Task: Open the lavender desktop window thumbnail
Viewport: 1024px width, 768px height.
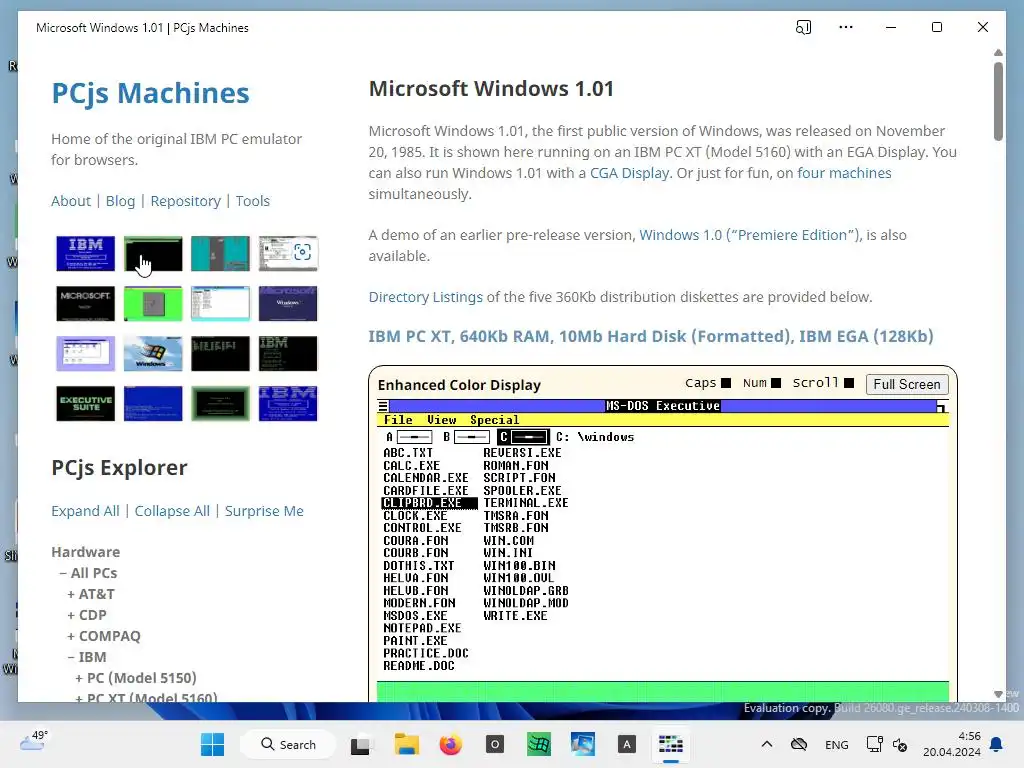Action: pos(86,353)
